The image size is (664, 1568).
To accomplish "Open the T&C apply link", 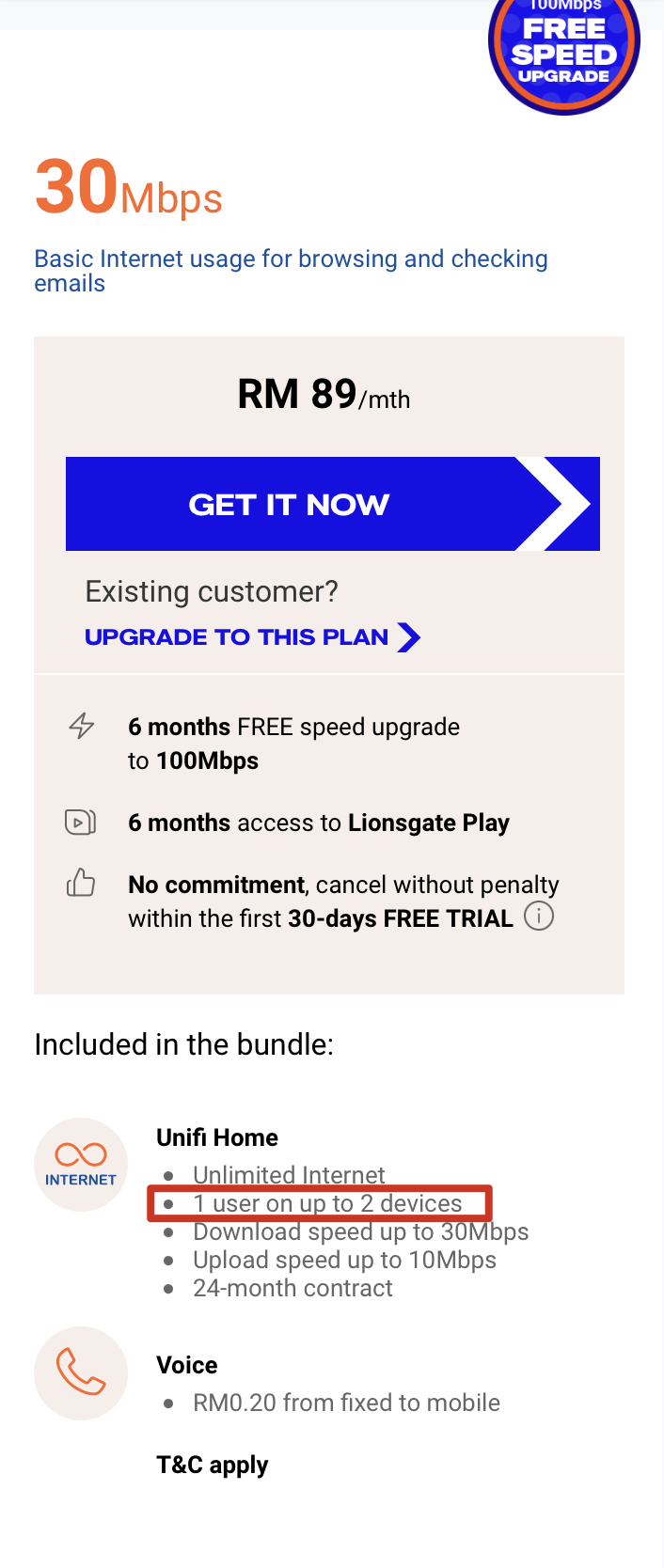I will [x=213, y=1465].
